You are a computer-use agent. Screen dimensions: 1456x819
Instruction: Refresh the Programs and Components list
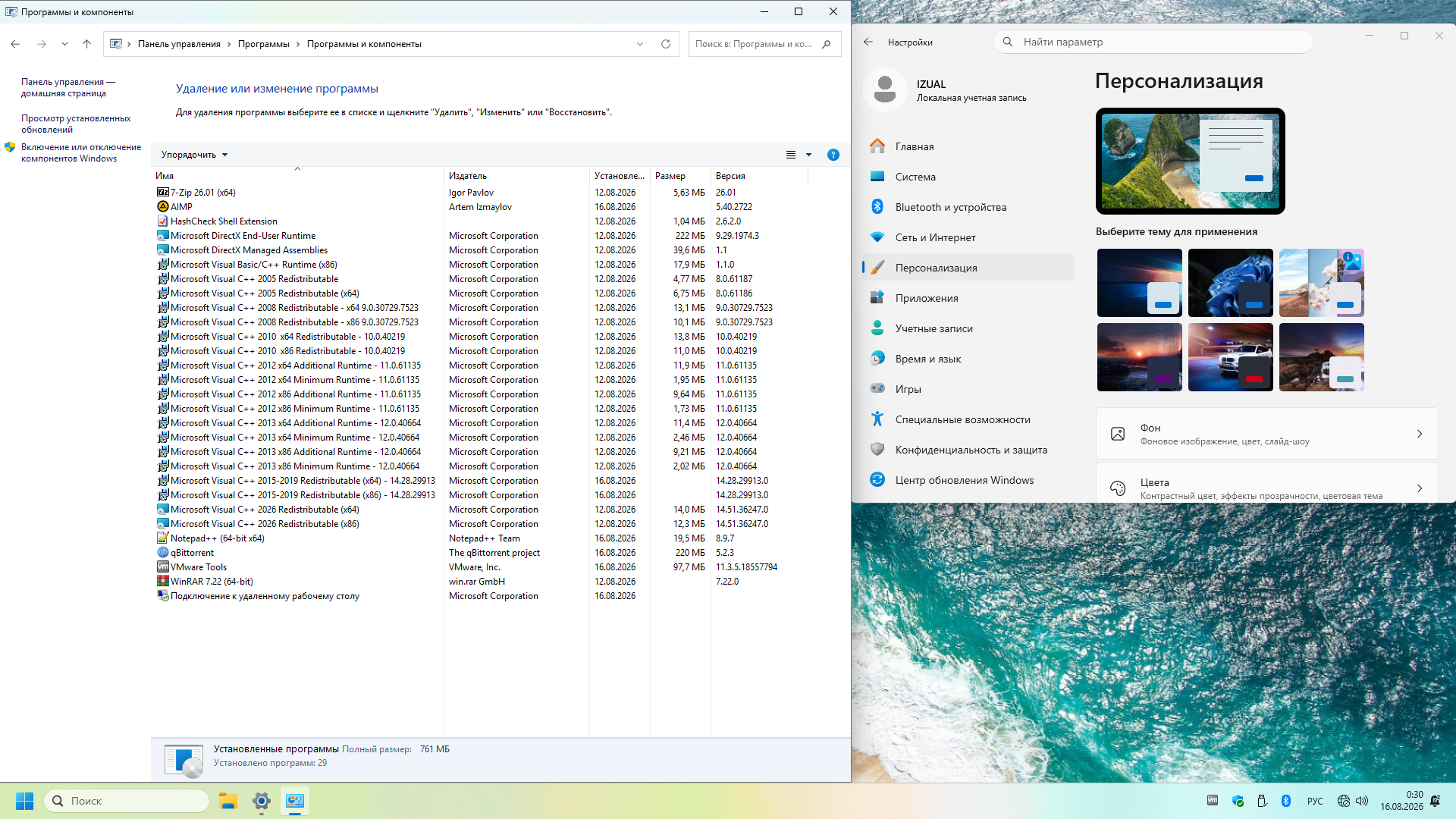pyautogui.click(x=666, y=44)
